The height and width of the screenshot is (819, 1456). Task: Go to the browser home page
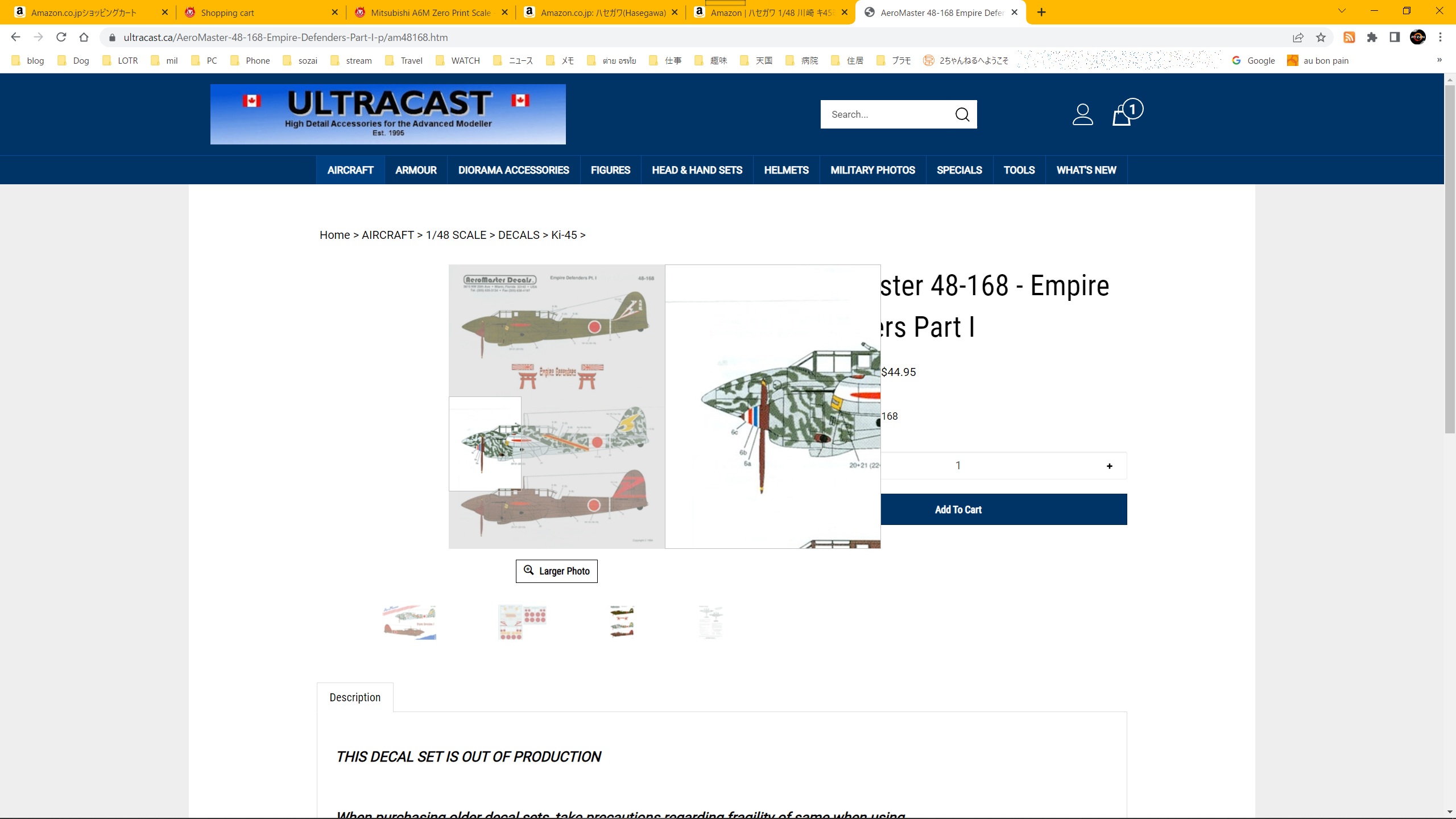coord(84,37)
